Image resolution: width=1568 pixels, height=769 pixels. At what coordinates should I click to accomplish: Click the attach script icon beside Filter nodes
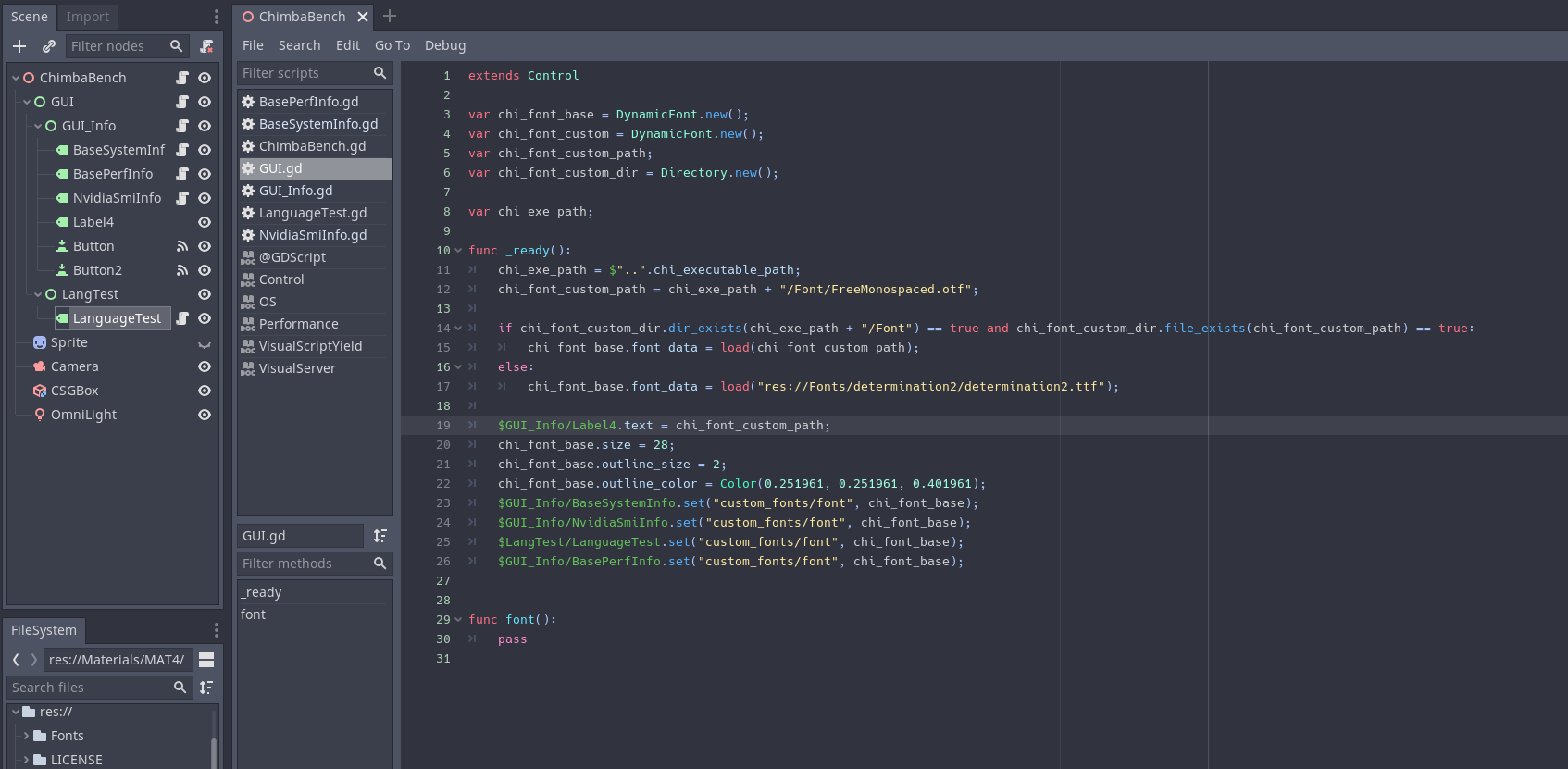pyautogui.click(x=206, y=46)
